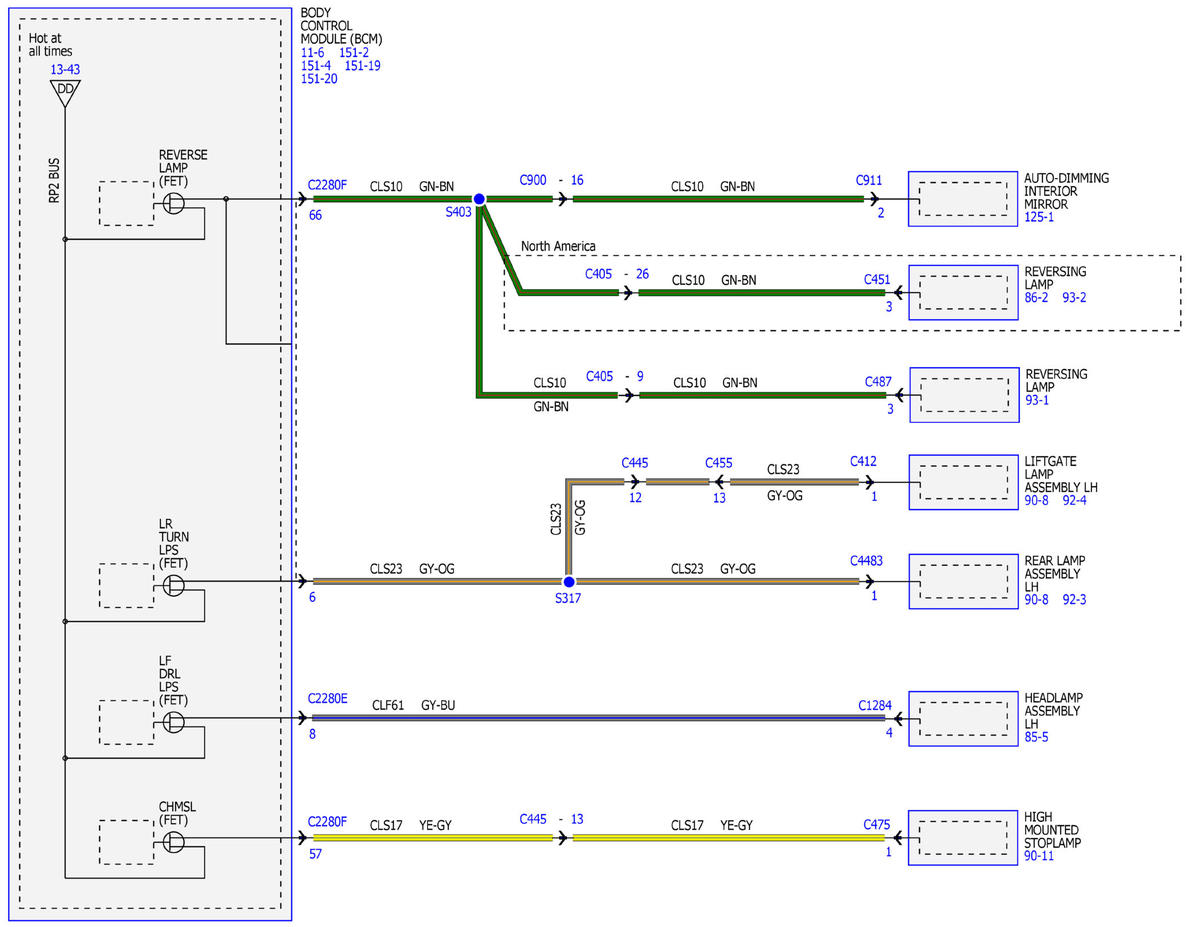This screenshot has width=1200, height=927.
Task: Open the 13-43 page reference
Action: click(x=66, y=70)
